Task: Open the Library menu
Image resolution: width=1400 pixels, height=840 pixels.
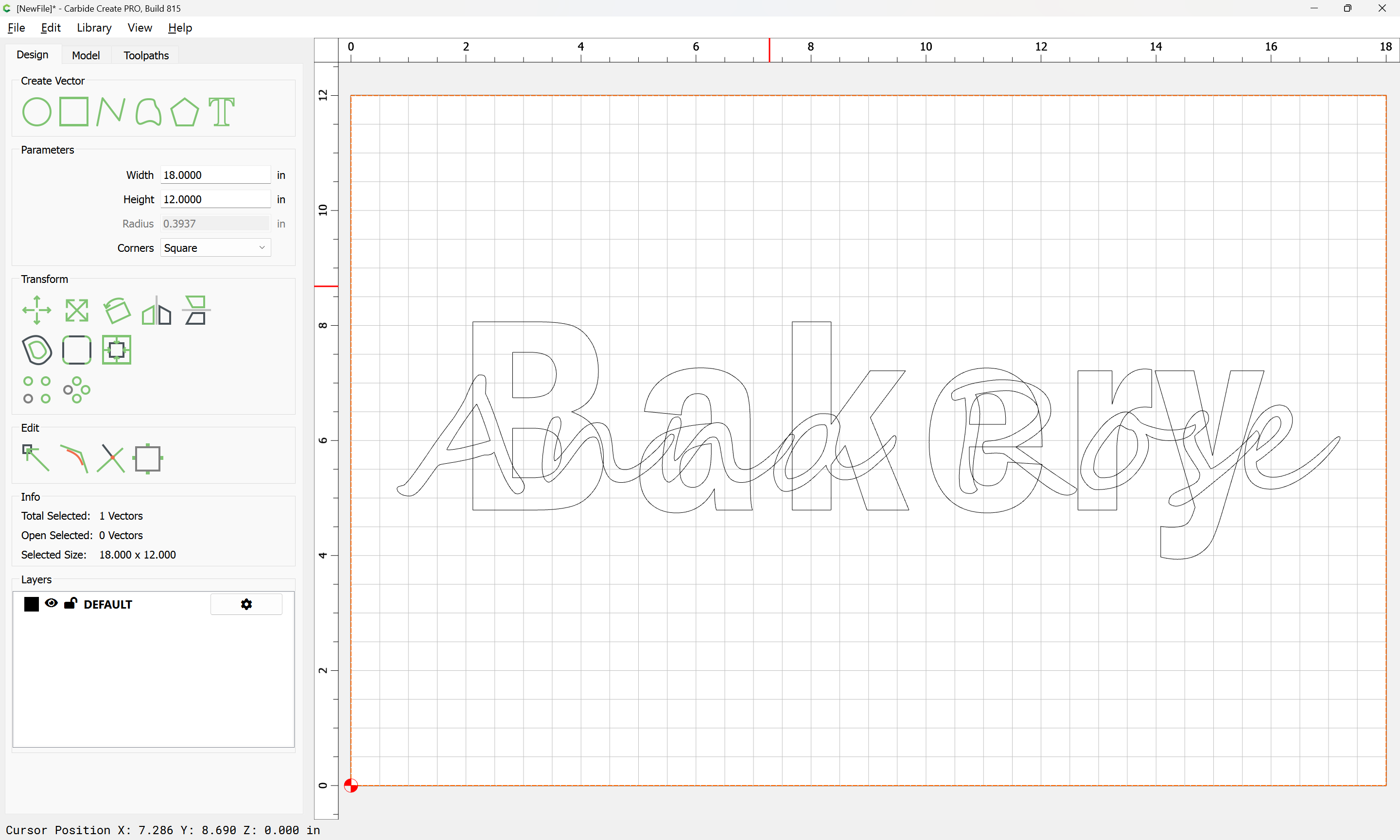Action: coord(94,28)
